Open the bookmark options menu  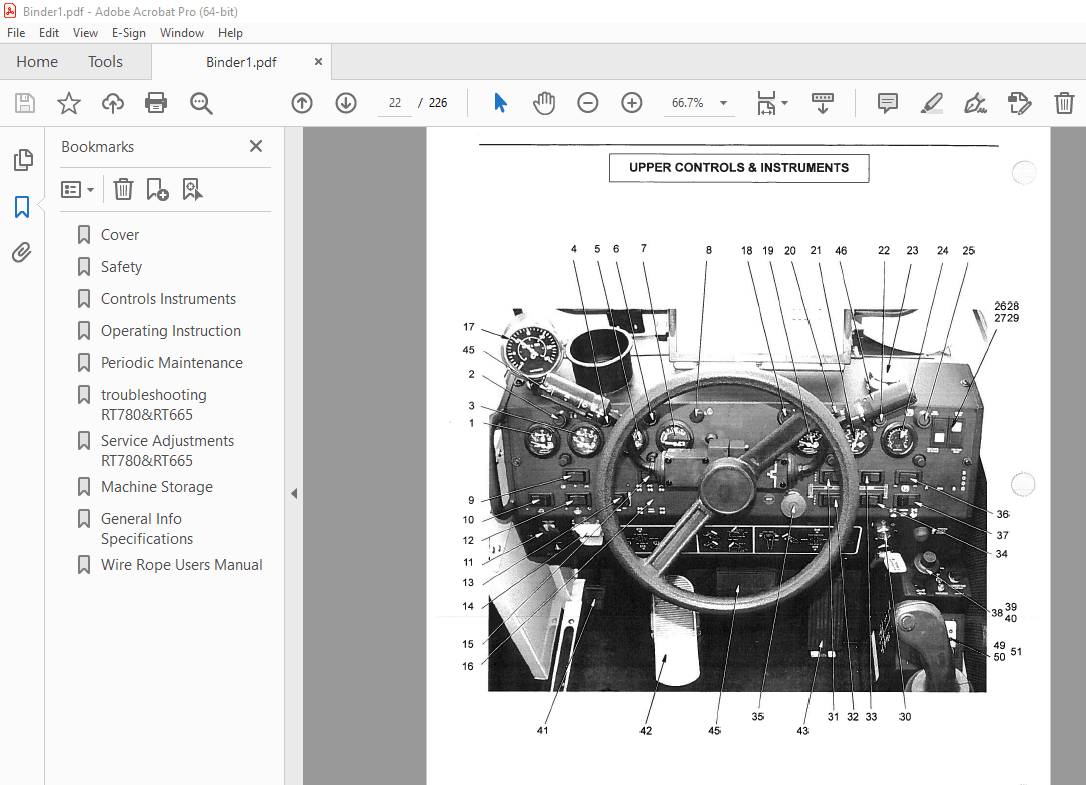[x=77, y=189]
